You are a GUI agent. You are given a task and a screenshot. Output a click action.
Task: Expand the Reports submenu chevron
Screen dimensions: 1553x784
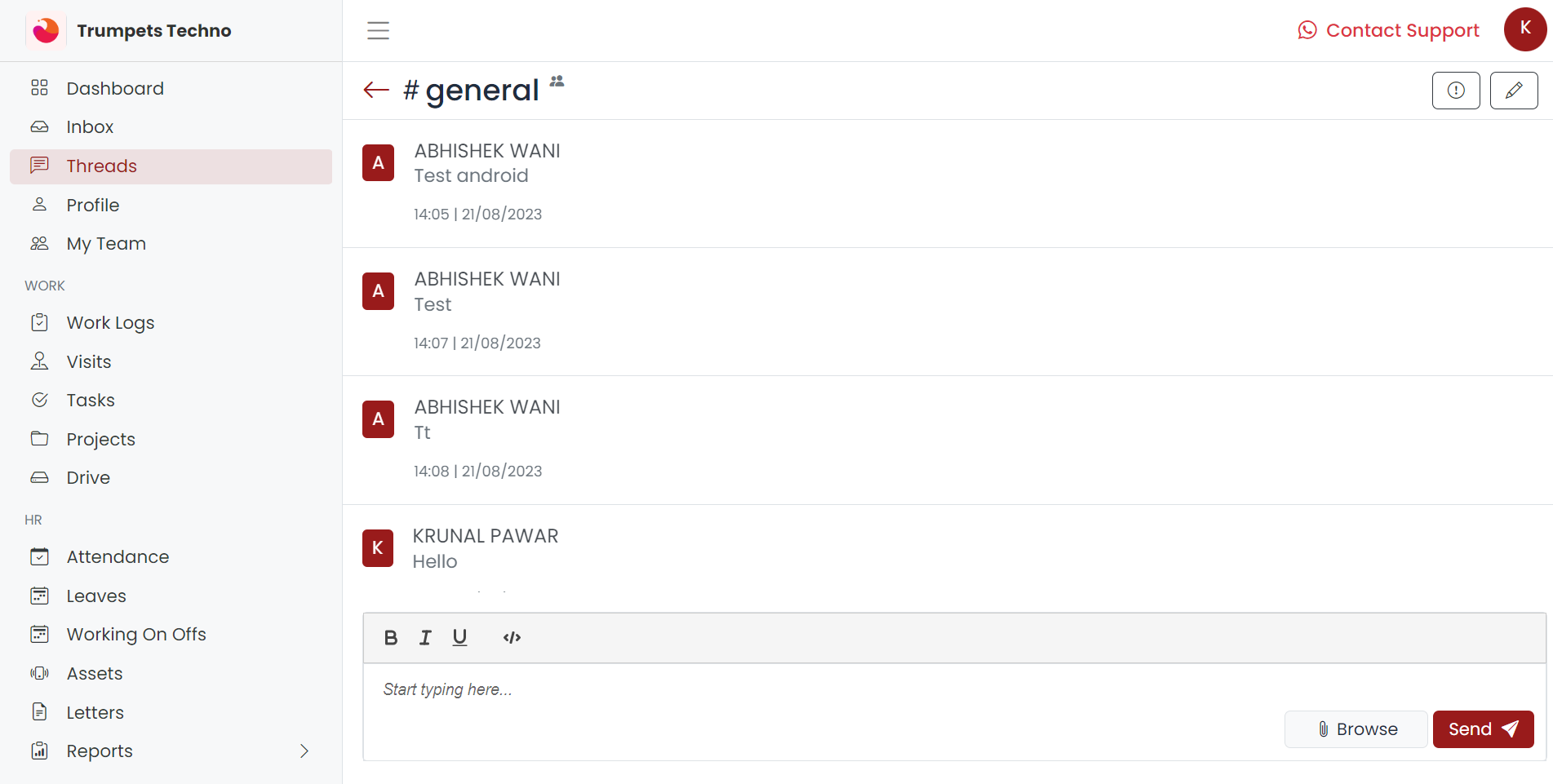point(304,751)
